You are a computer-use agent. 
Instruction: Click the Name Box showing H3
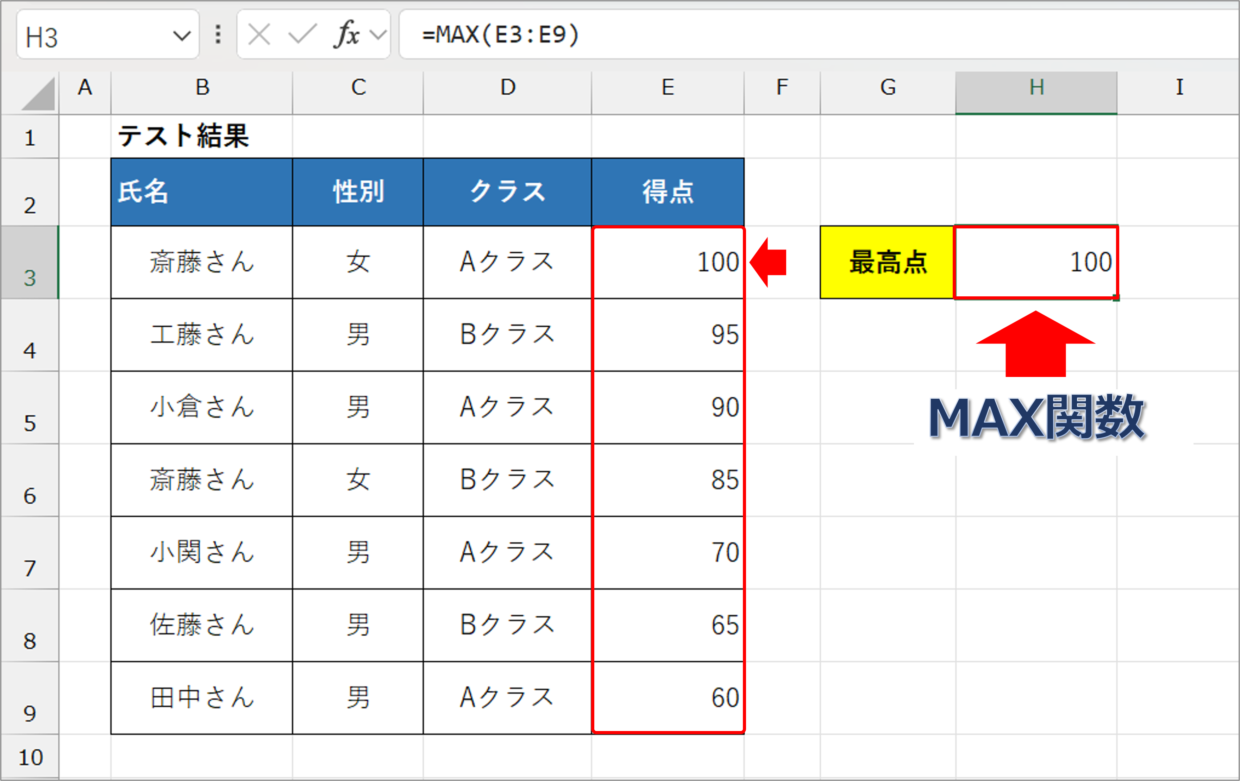[x=107, y=35]
